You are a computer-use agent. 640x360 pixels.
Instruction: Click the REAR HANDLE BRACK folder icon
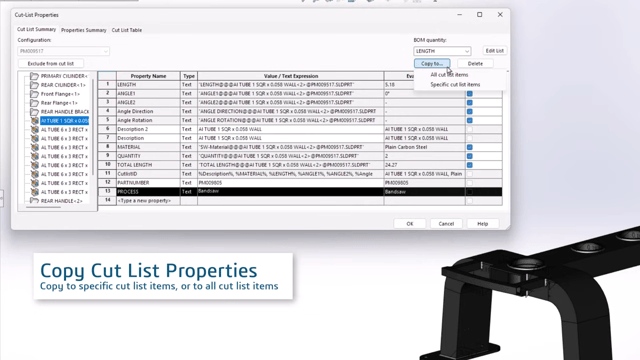[x=34, y=112]
